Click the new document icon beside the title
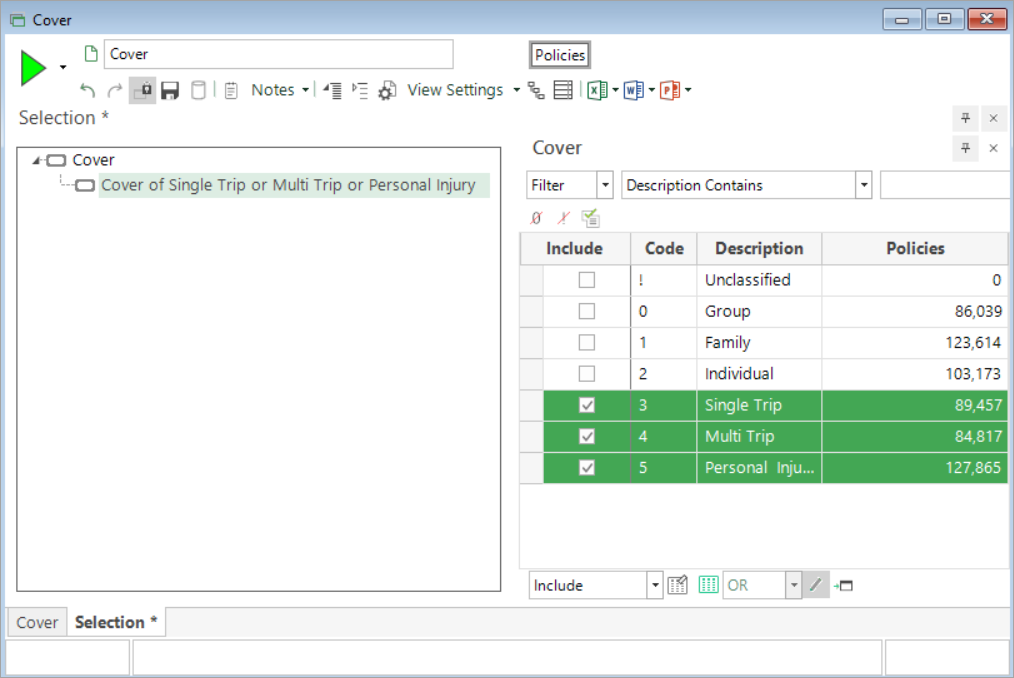This screenshot has width=1014, height=678. [x=91, y=54]
